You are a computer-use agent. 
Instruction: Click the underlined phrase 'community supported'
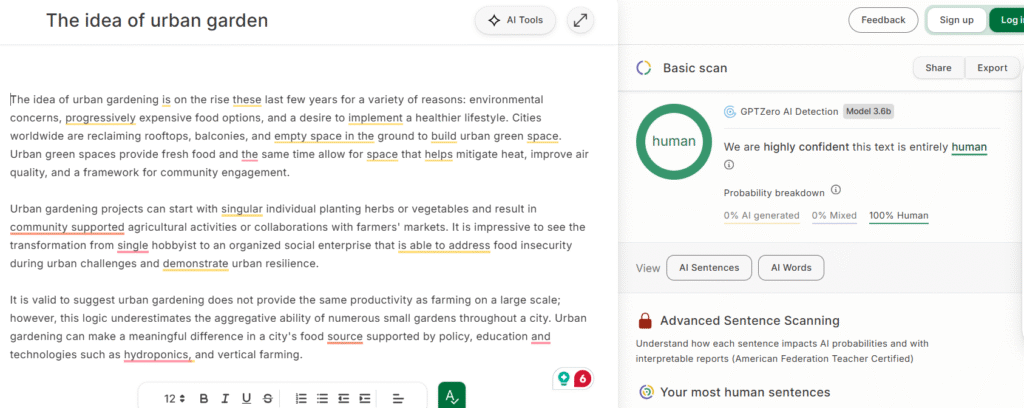point(67,227)
